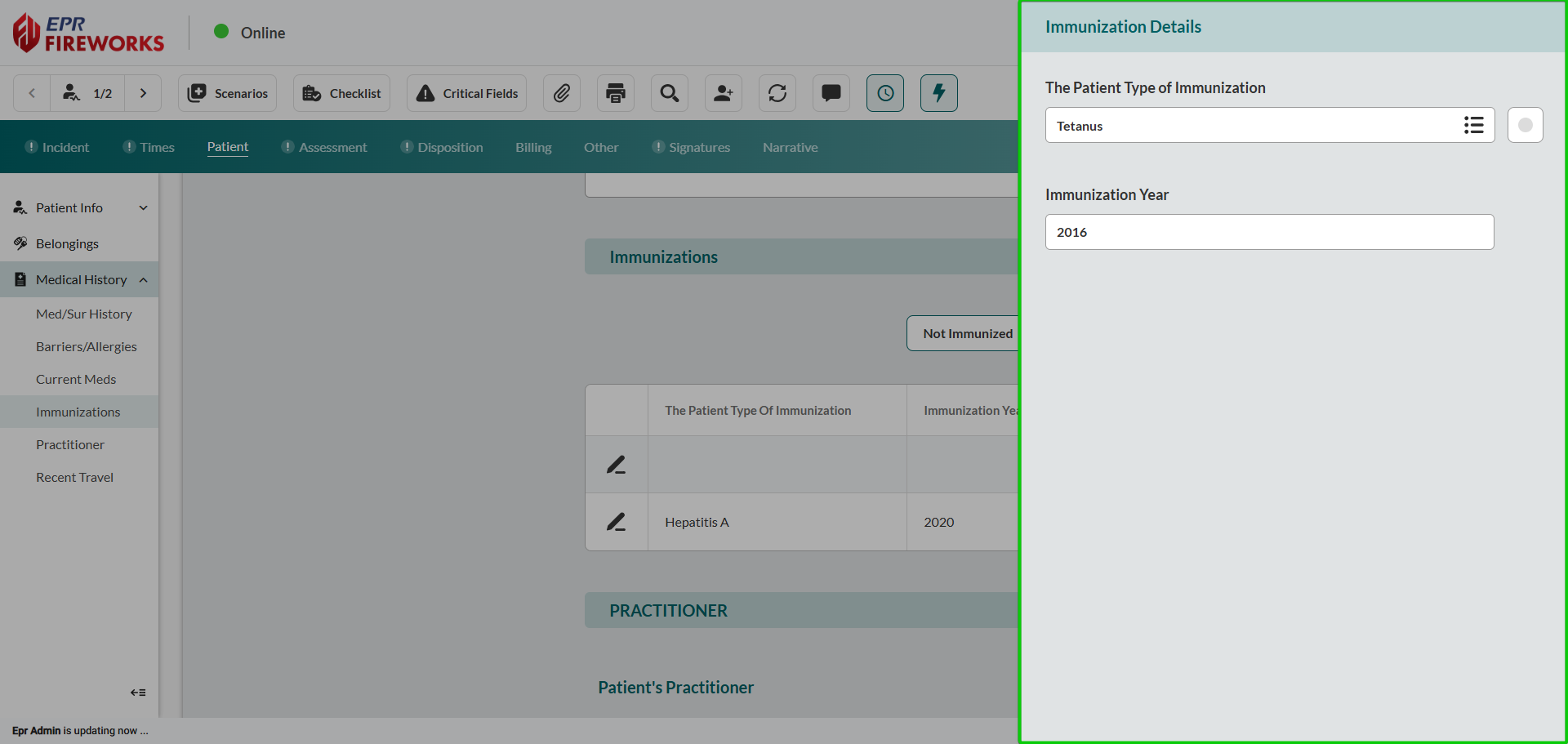Toggle the circle button beside Tetanus field
The height and width of the screenshot is (744, 1568).
coord(1525,125)
